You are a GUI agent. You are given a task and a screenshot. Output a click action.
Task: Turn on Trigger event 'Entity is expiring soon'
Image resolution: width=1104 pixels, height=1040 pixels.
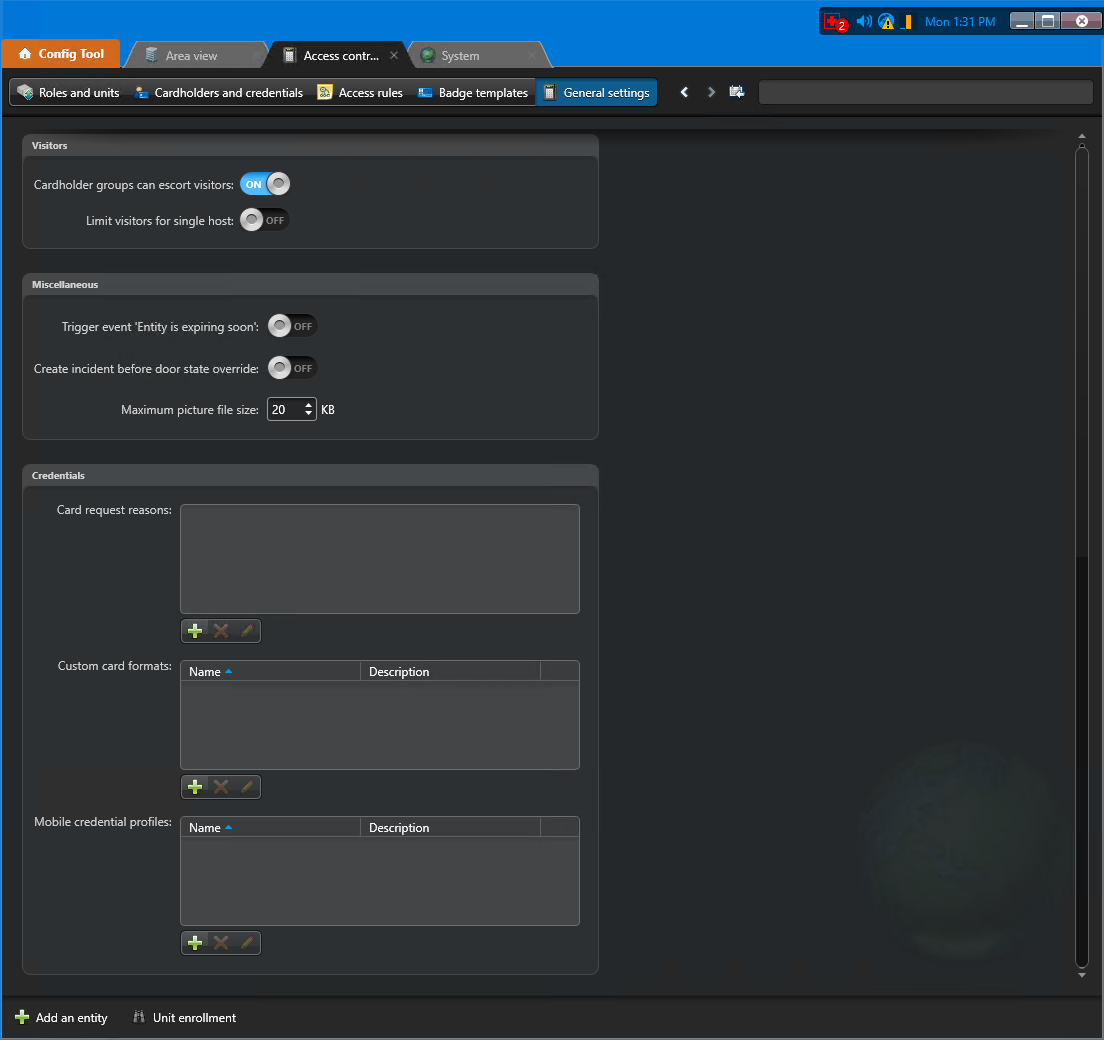tap(291, 325)
